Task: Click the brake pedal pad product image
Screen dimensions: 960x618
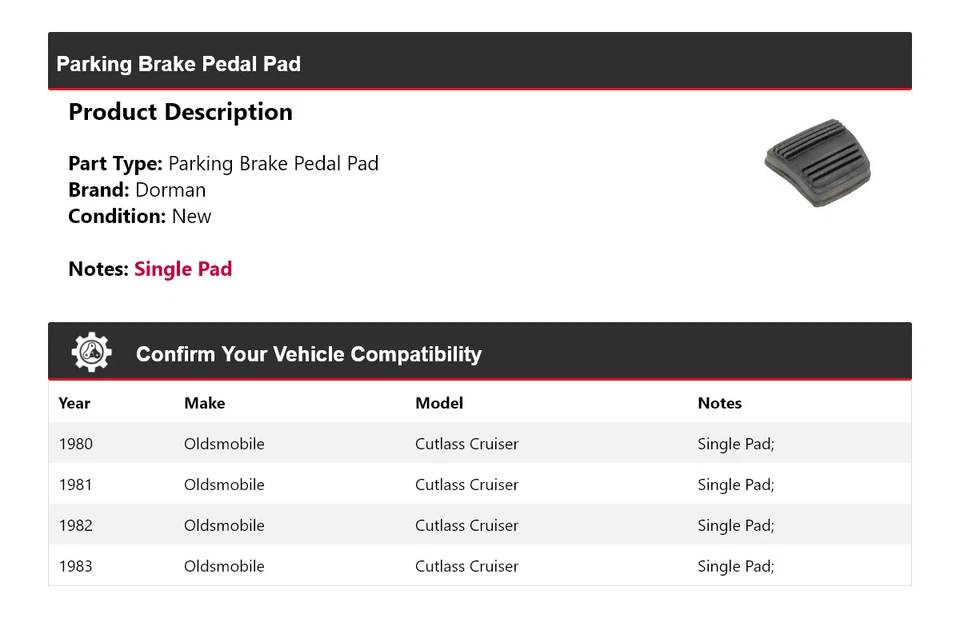Action: pos(817,163)
